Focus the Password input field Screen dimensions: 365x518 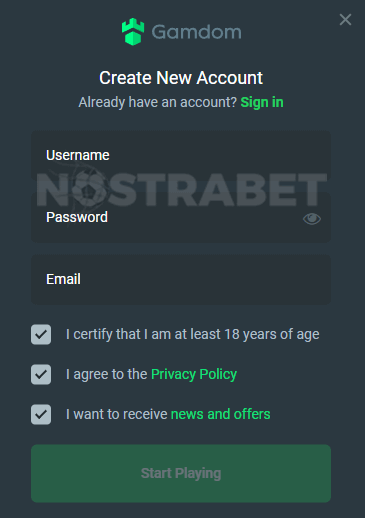click(181, 217)
